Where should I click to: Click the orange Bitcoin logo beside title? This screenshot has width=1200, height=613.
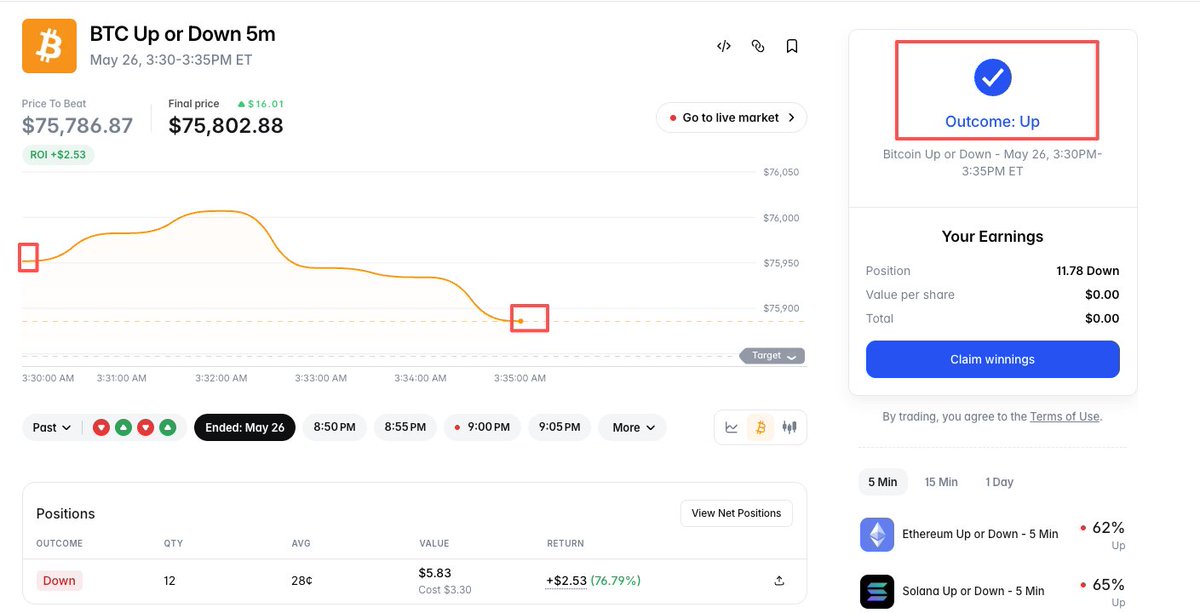[x=49, y=46]
